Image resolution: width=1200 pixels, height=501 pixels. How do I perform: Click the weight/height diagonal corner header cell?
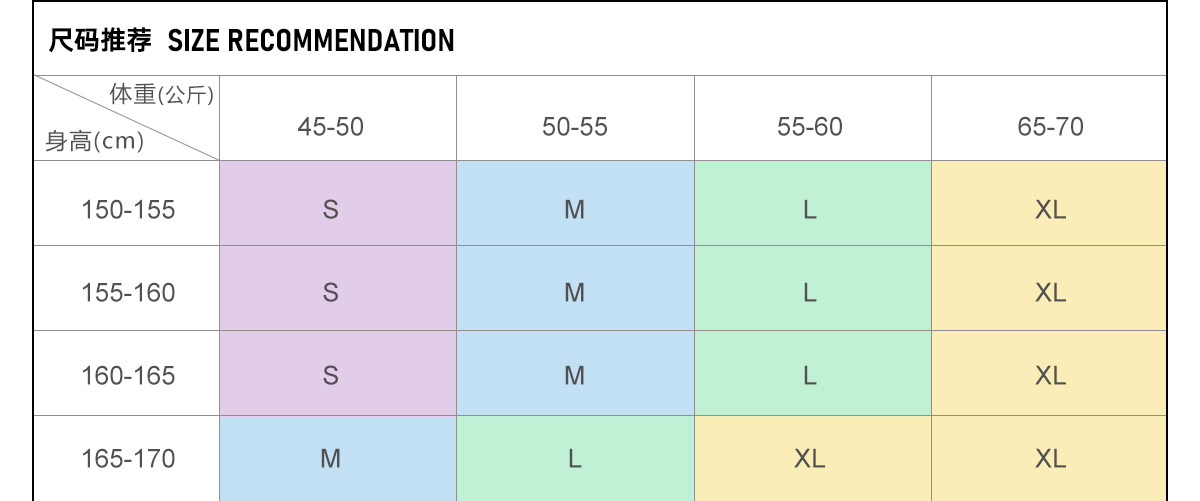[128, 119]
